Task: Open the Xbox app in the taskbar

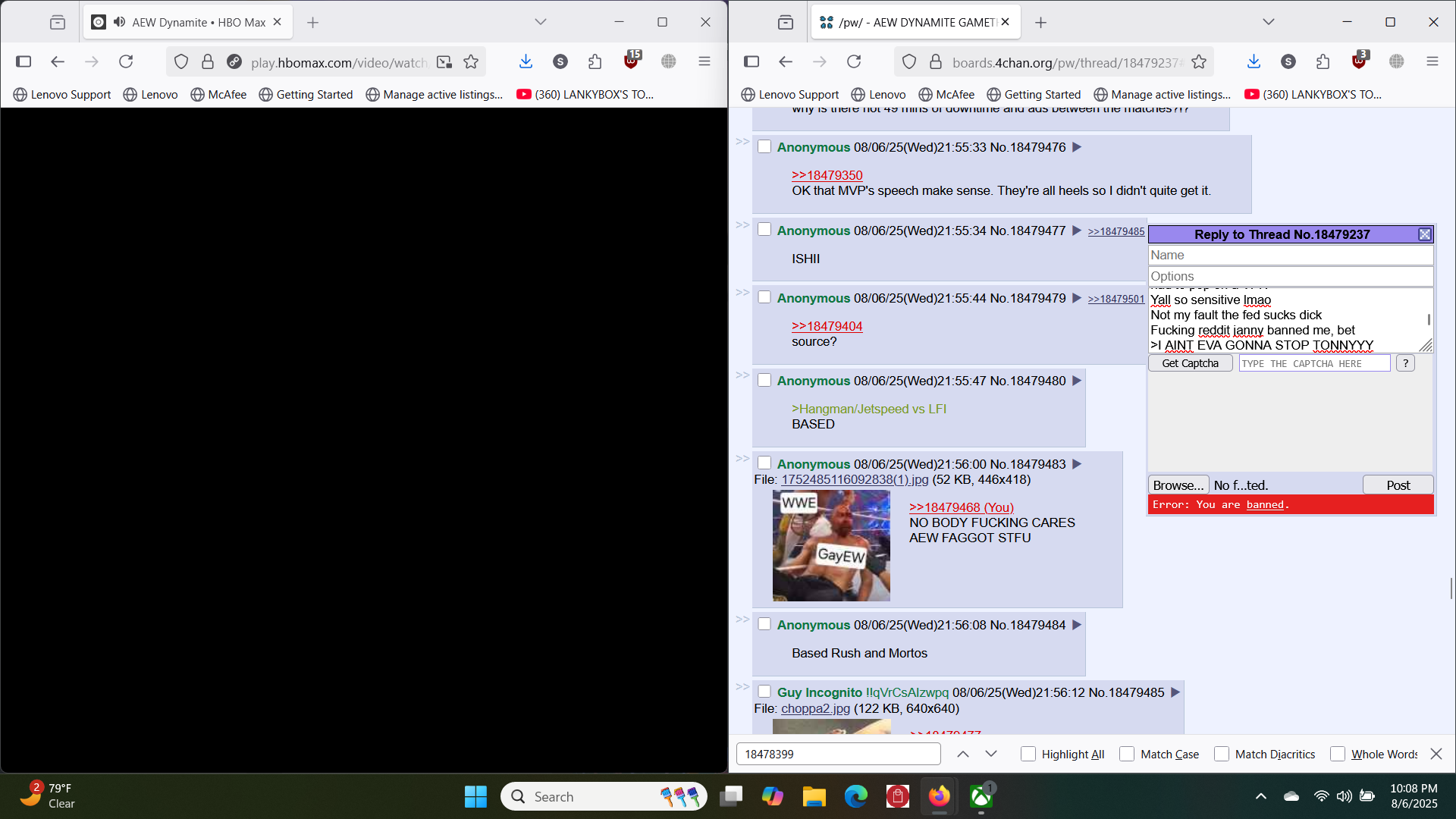Action: tap(981, 796)
